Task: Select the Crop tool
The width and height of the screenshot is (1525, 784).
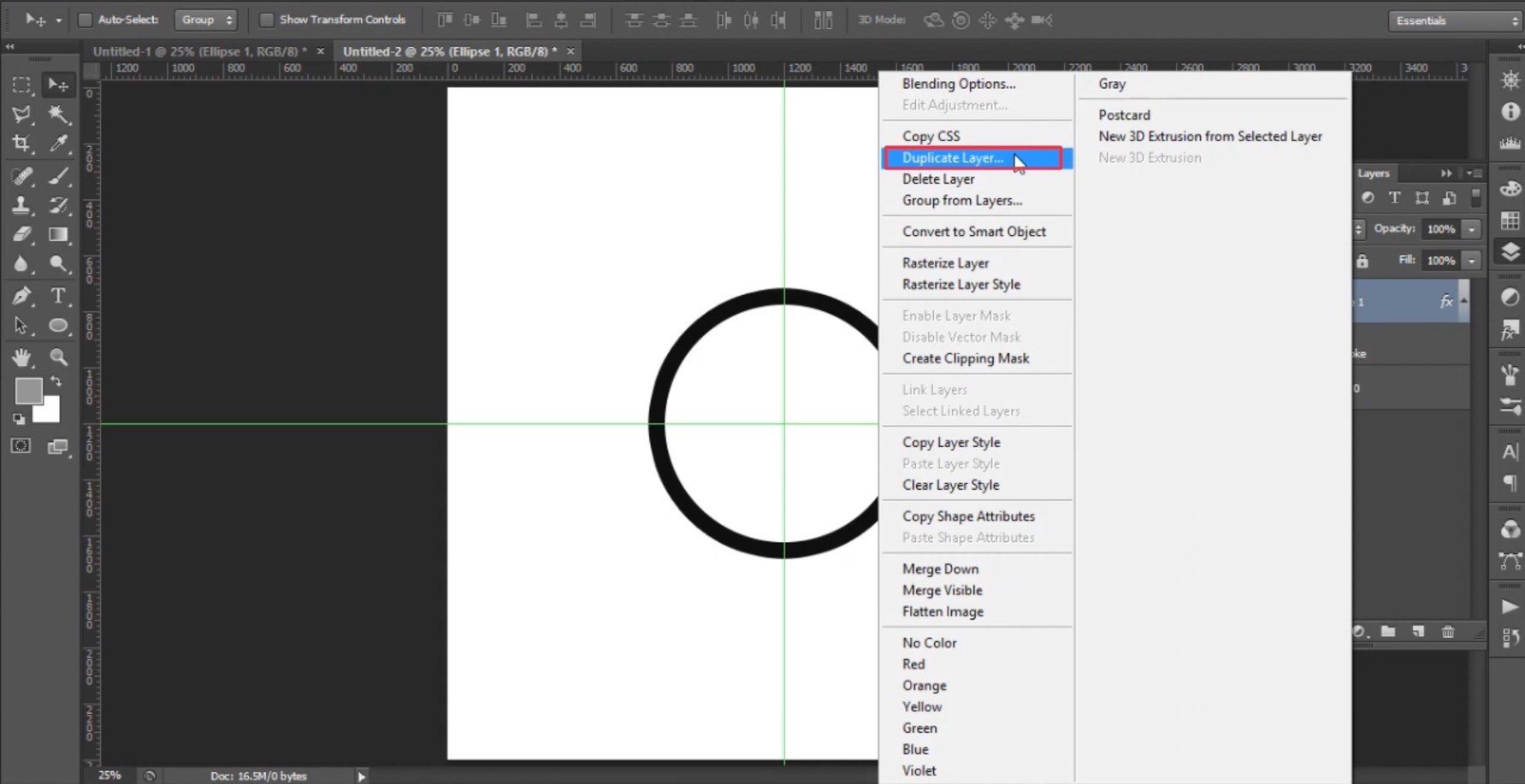Action: tap(21, 144)
